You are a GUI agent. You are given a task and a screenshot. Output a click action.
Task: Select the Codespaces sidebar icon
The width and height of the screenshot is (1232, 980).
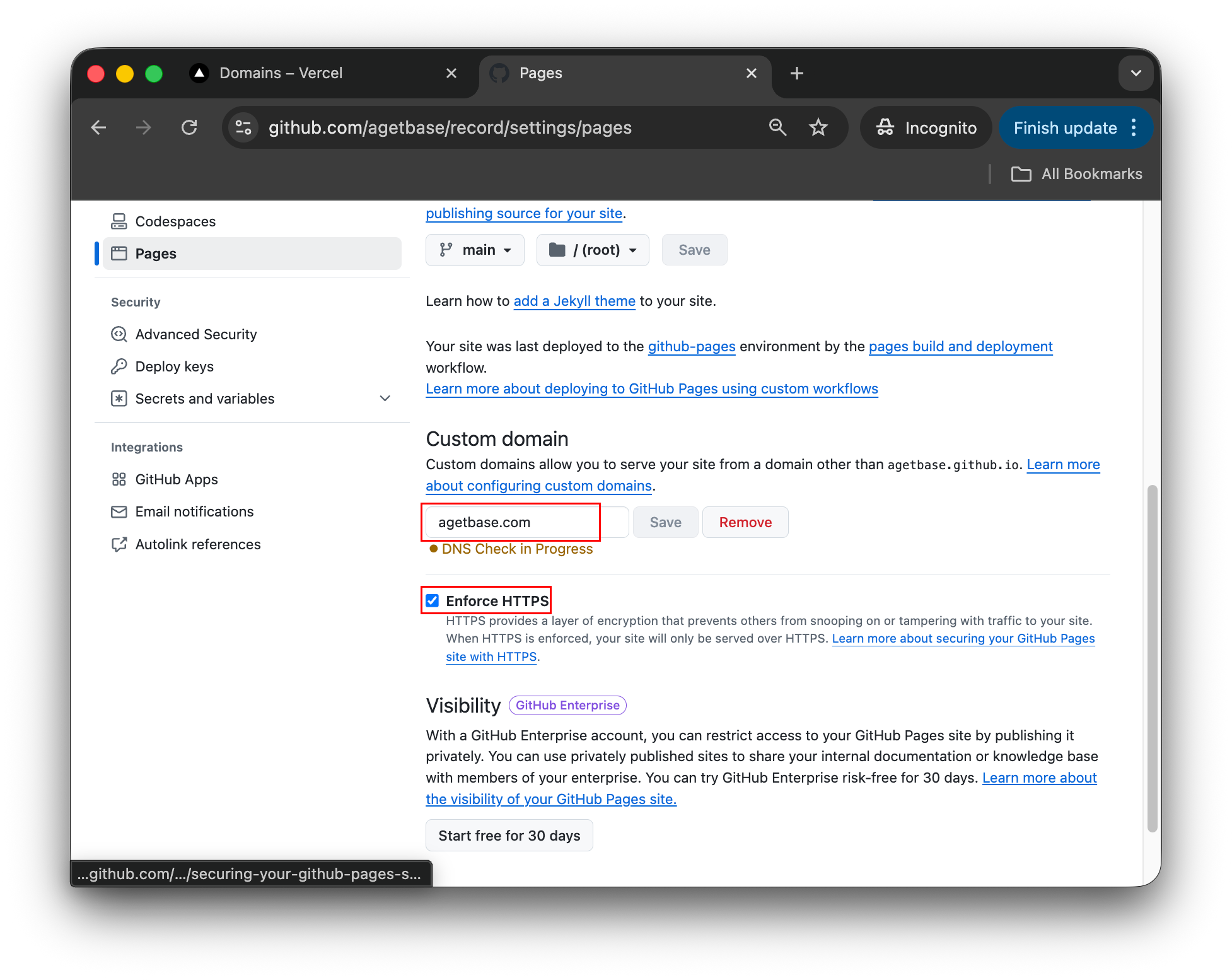119,221
